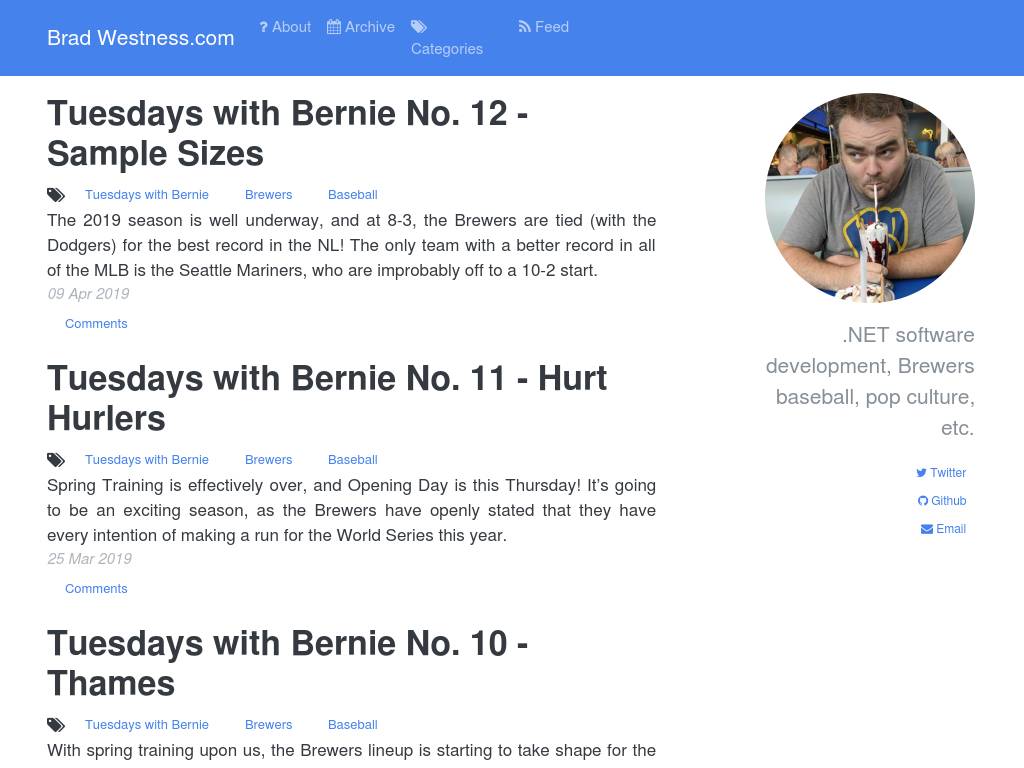Open Tuesdays with Bernie No. 11 post
The image size is (1024, 768).
pyautogui.click(x=326, y=398)
